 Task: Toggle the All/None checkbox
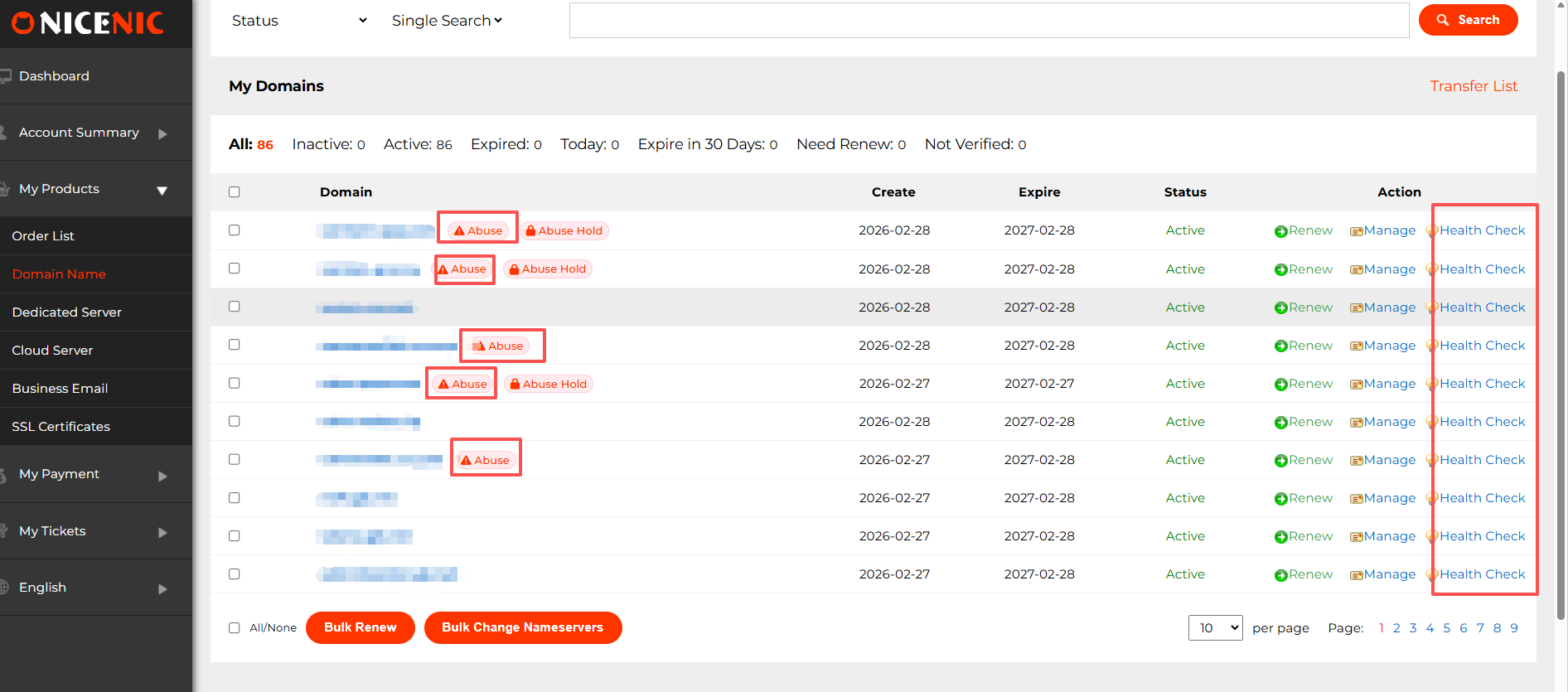[235, 628]
